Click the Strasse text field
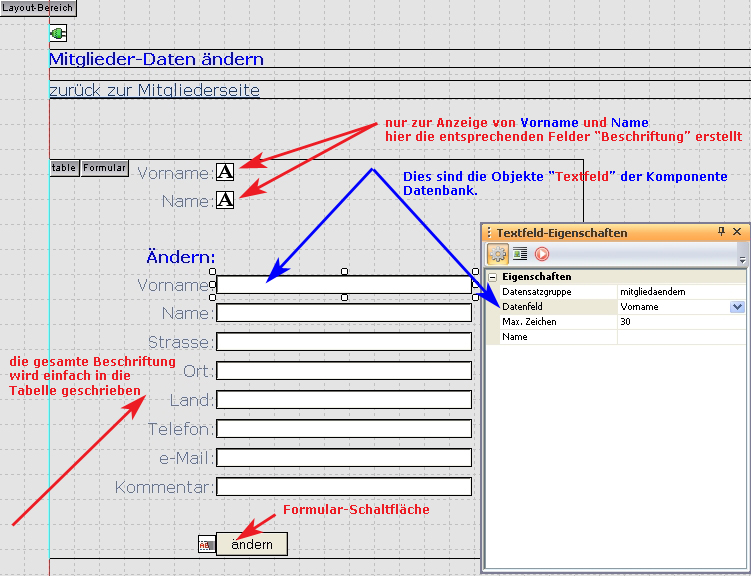 click(343, 342)
